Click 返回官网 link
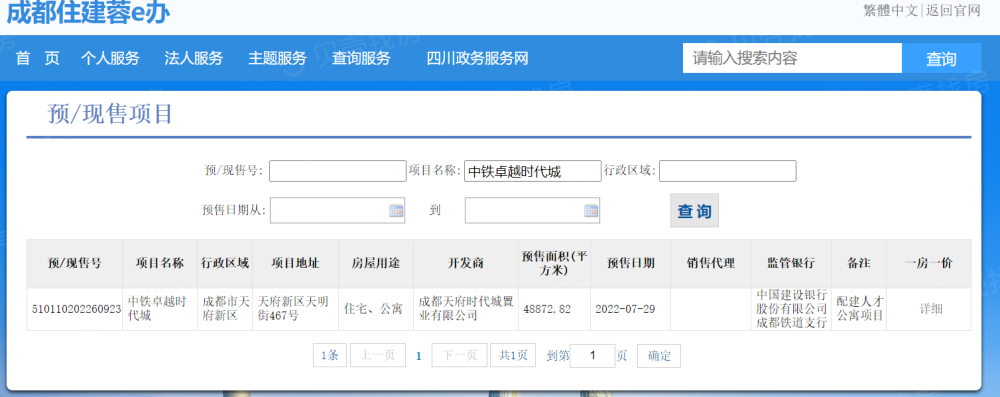The image size is (1000, 397). [x=953, y=10]
